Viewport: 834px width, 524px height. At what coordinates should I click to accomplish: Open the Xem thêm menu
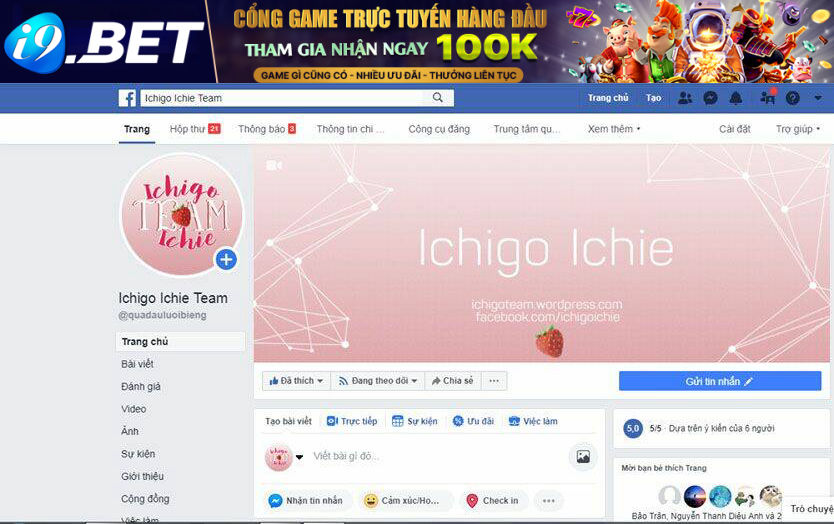click(x=614, y=129)
